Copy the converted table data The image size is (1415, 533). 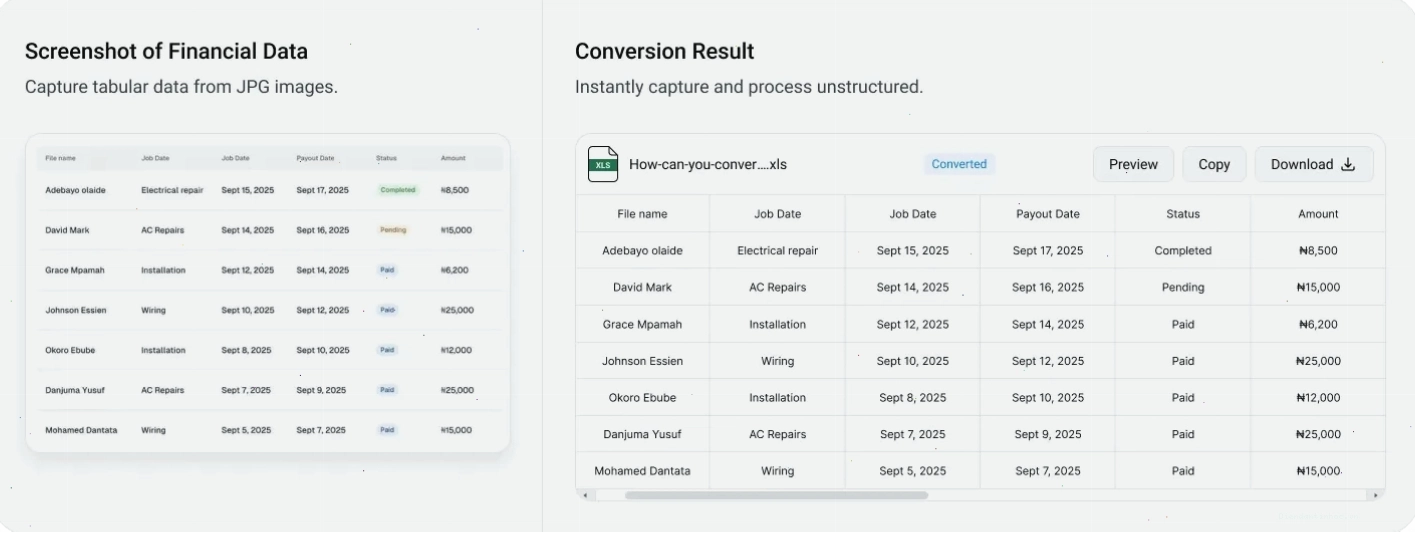pos(1214,164)
